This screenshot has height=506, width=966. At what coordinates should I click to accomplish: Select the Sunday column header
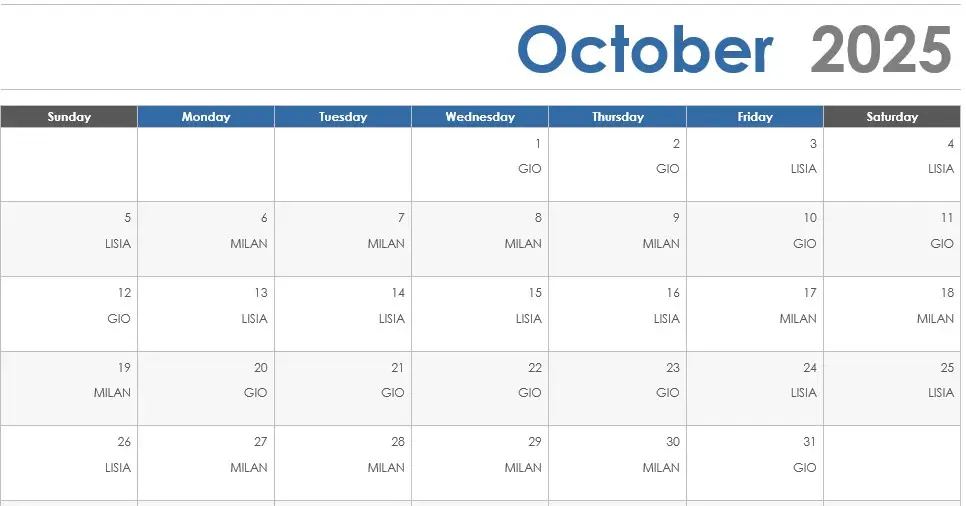click(x=69, y=116)
